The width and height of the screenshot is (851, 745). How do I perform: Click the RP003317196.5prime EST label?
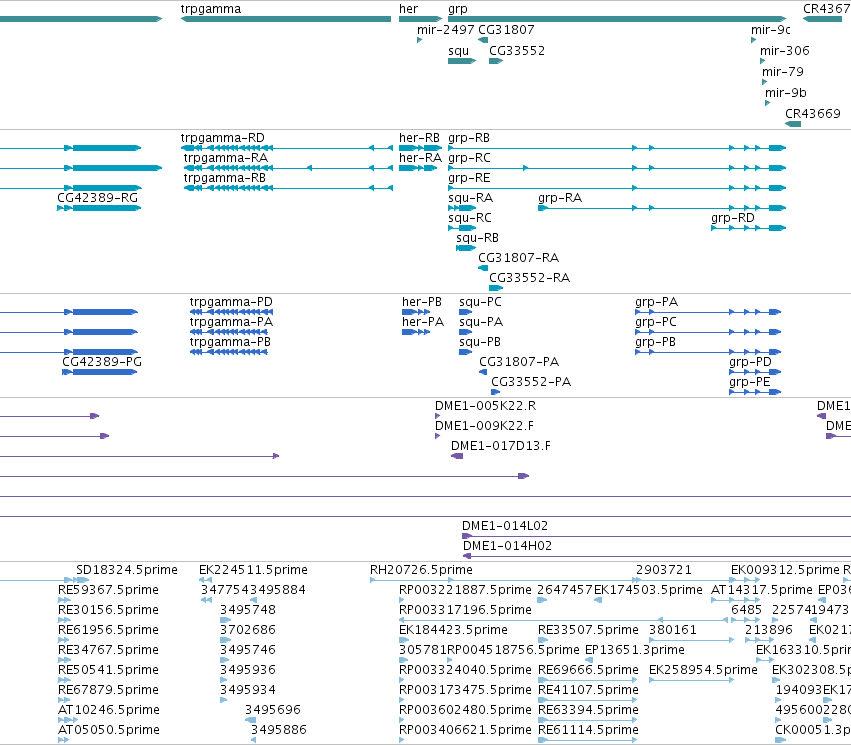pyautogui.click(x=465, y=610)
